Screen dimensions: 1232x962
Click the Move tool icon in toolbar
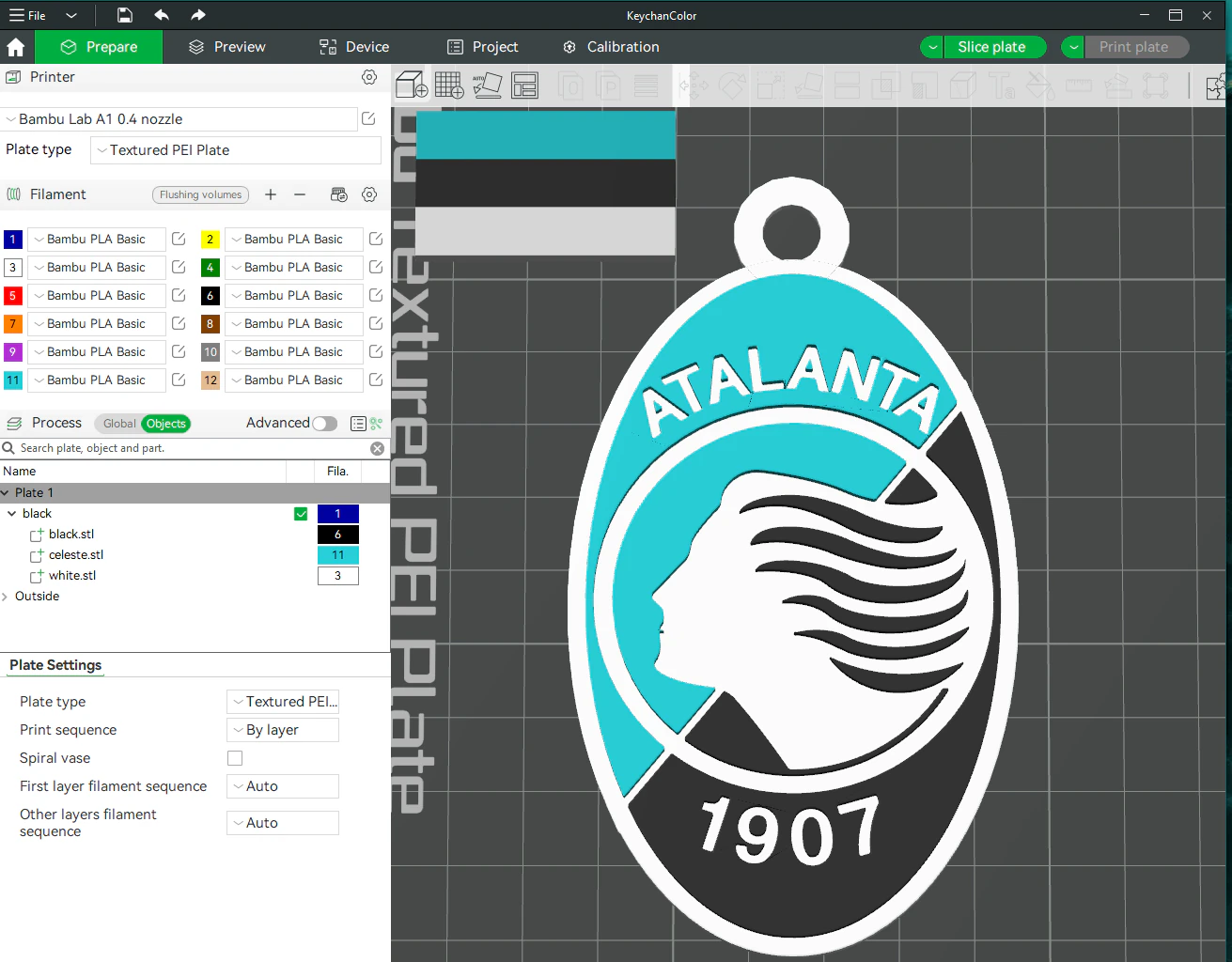click(x=694, y=86)
